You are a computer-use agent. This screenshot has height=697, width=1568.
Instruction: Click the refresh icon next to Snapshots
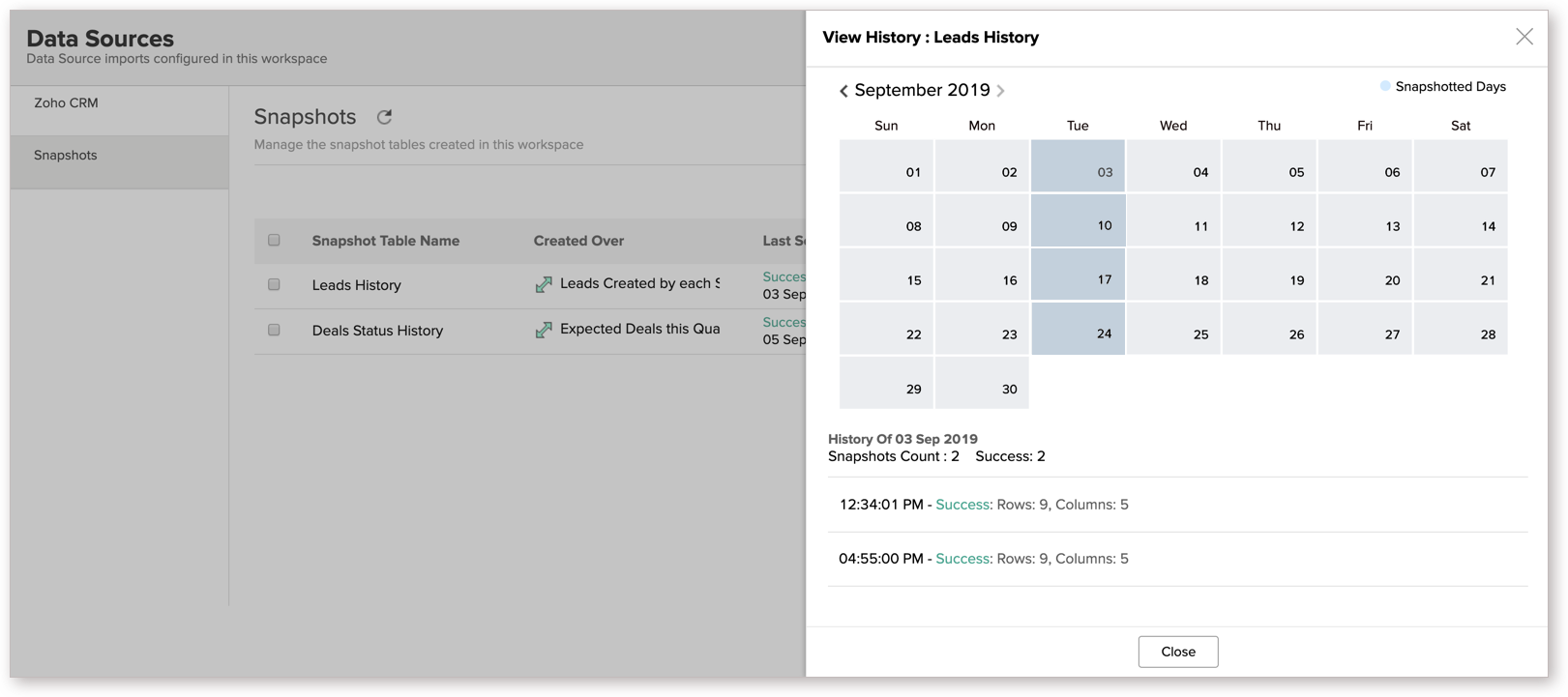point(384,117)
